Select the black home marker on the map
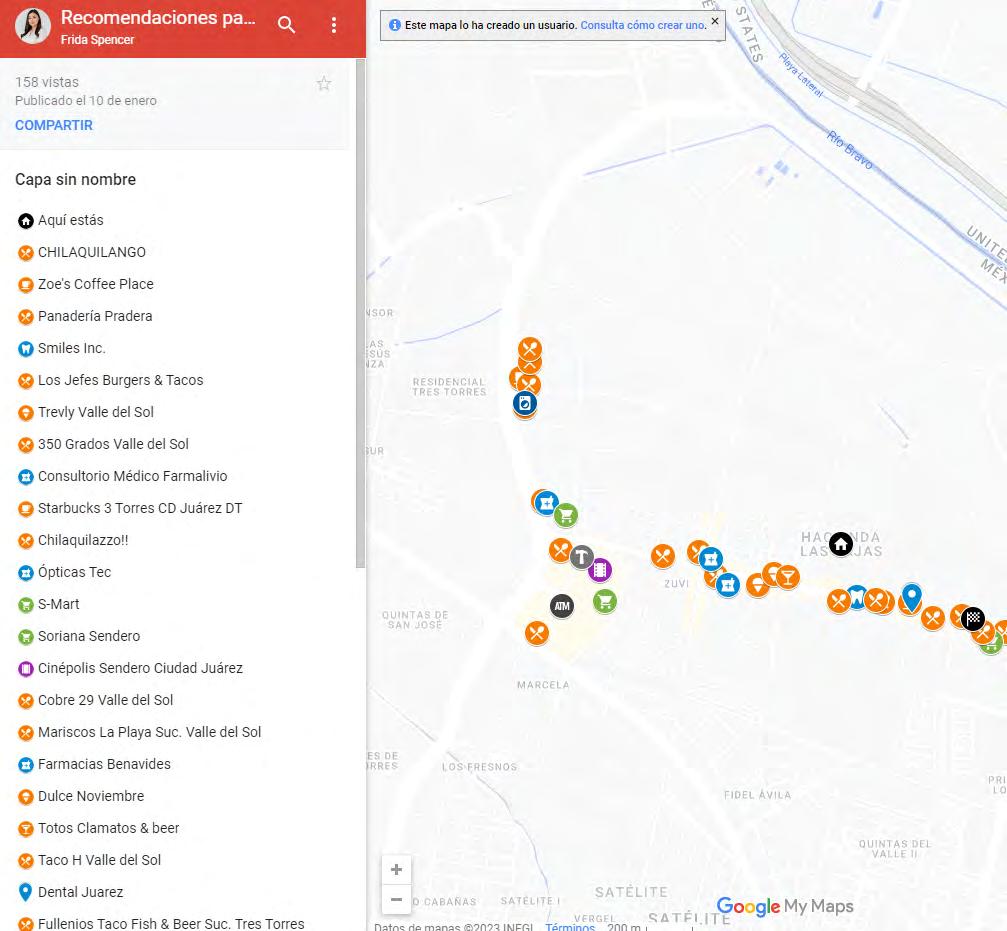Screen dimensions: 1007x931 coord(841,544)
